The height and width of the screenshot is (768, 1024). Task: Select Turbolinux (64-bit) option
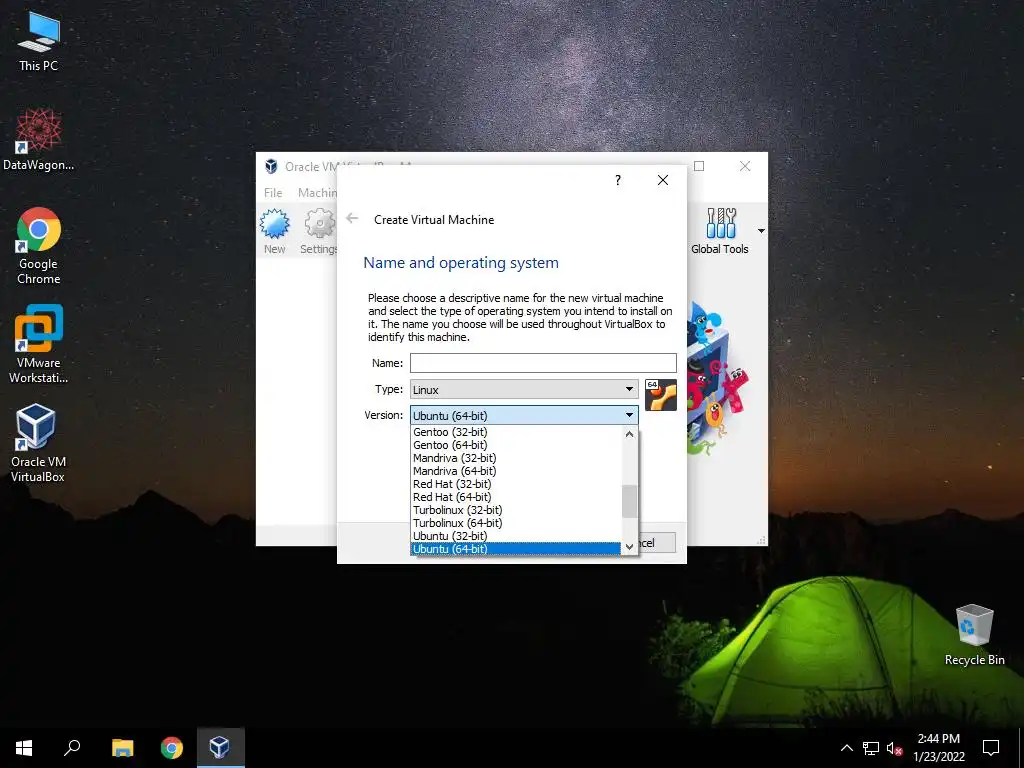click(x=516, y=523)
